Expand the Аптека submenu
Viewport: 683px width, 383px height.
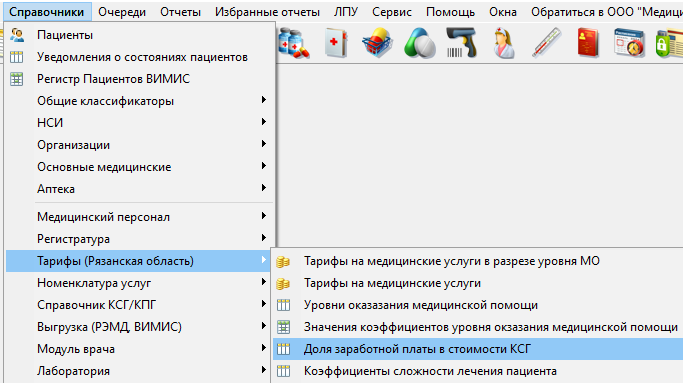tap(139, 189)
